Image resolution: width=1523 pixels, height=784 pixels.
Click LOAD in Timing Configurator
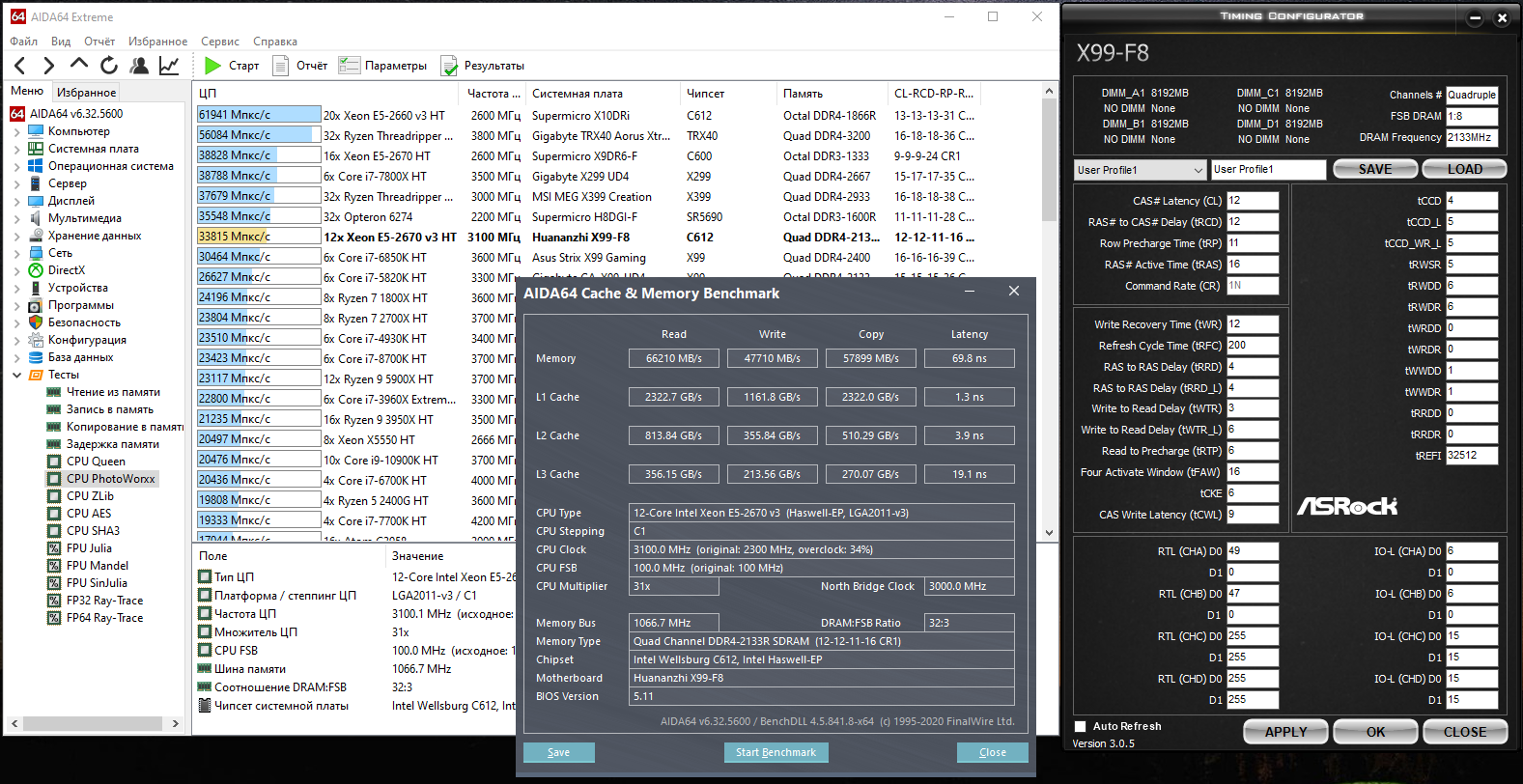click(x=1465, y=169)
